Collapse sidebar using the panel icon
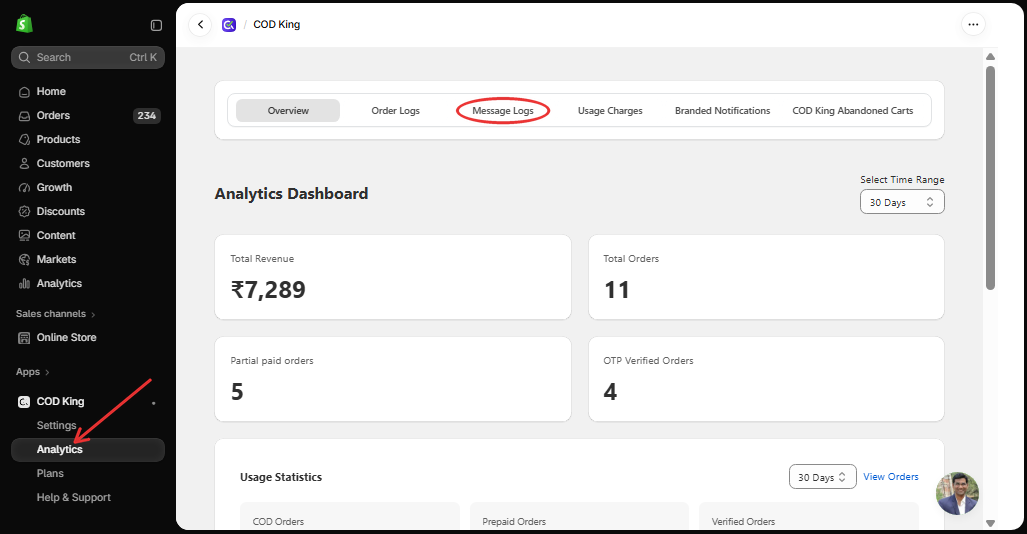The width and height of the screenshot is (1027, 534). pos(156,25)
